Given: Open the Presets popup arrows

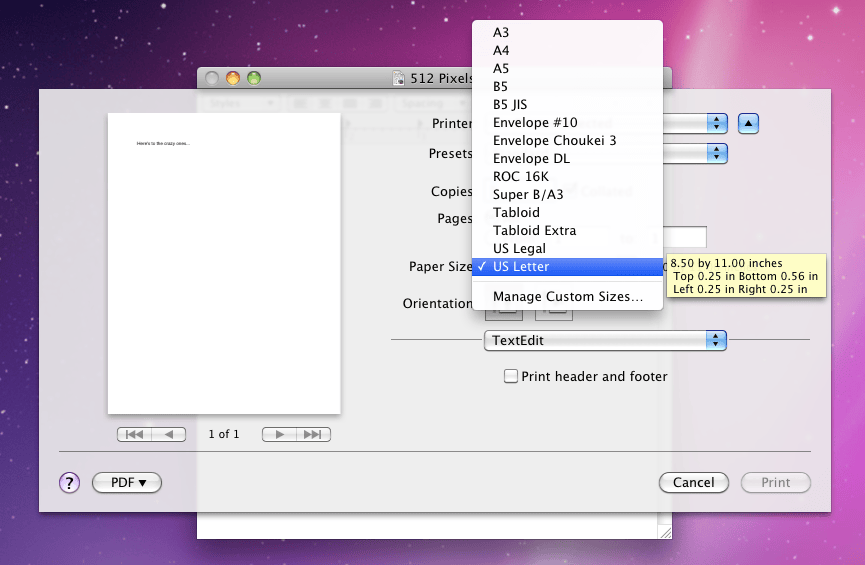Looking at the screenshot, I should pyautogui.click(x=717, y=153).
